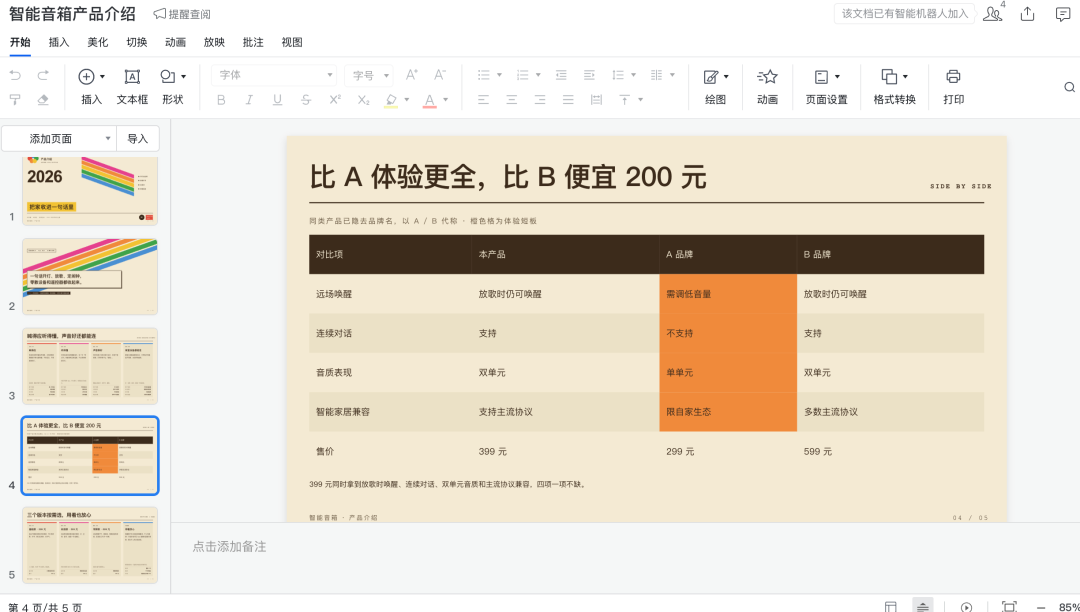
Task: Click the clear formatting eraser icon
Action: click(x=43, y=100)
